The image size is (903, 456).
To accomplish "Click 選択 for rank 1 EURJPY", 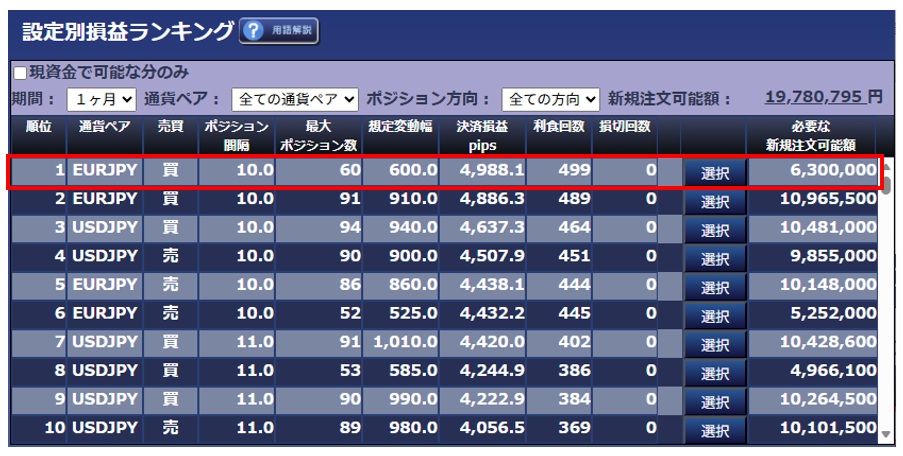I will click(715, 173).
